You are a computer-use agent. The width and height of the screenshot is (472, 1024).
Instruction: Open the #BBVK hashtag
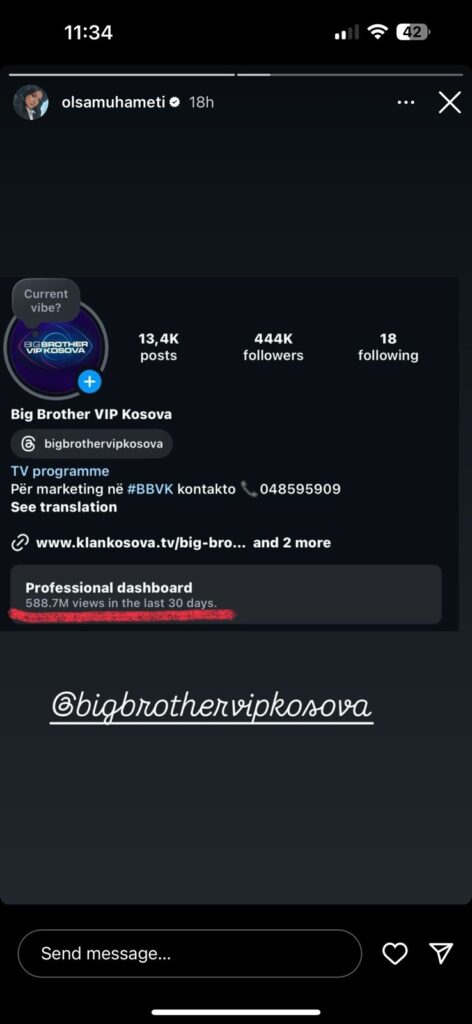[150, 489]
